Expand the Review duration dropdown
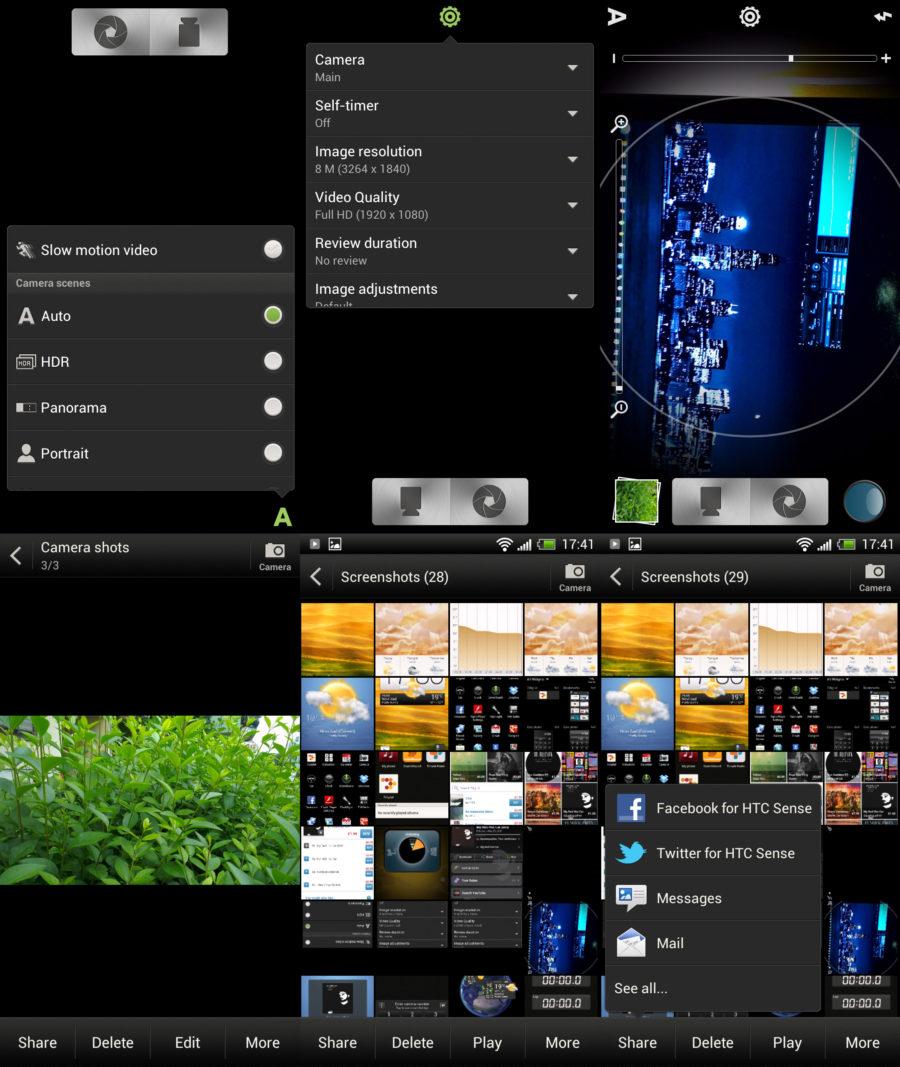The width and height of the screenshot is (900, 1067). pos(450,250)
